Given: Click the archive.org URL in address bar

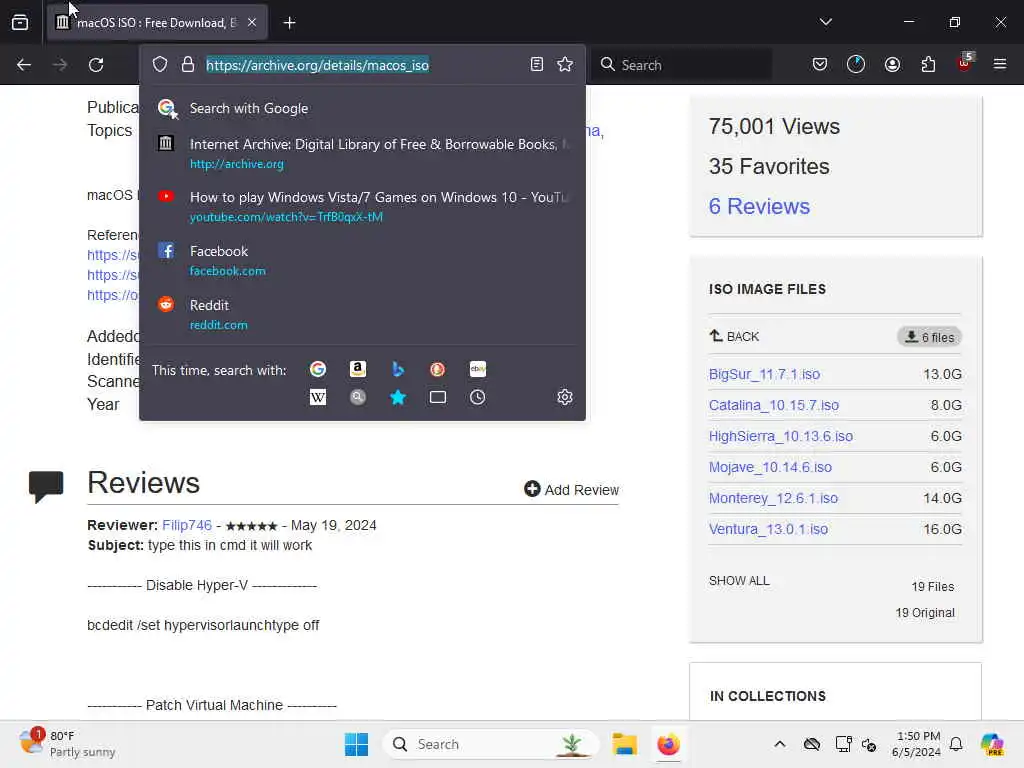Looking at the screenshot, I should pos(317,65).
